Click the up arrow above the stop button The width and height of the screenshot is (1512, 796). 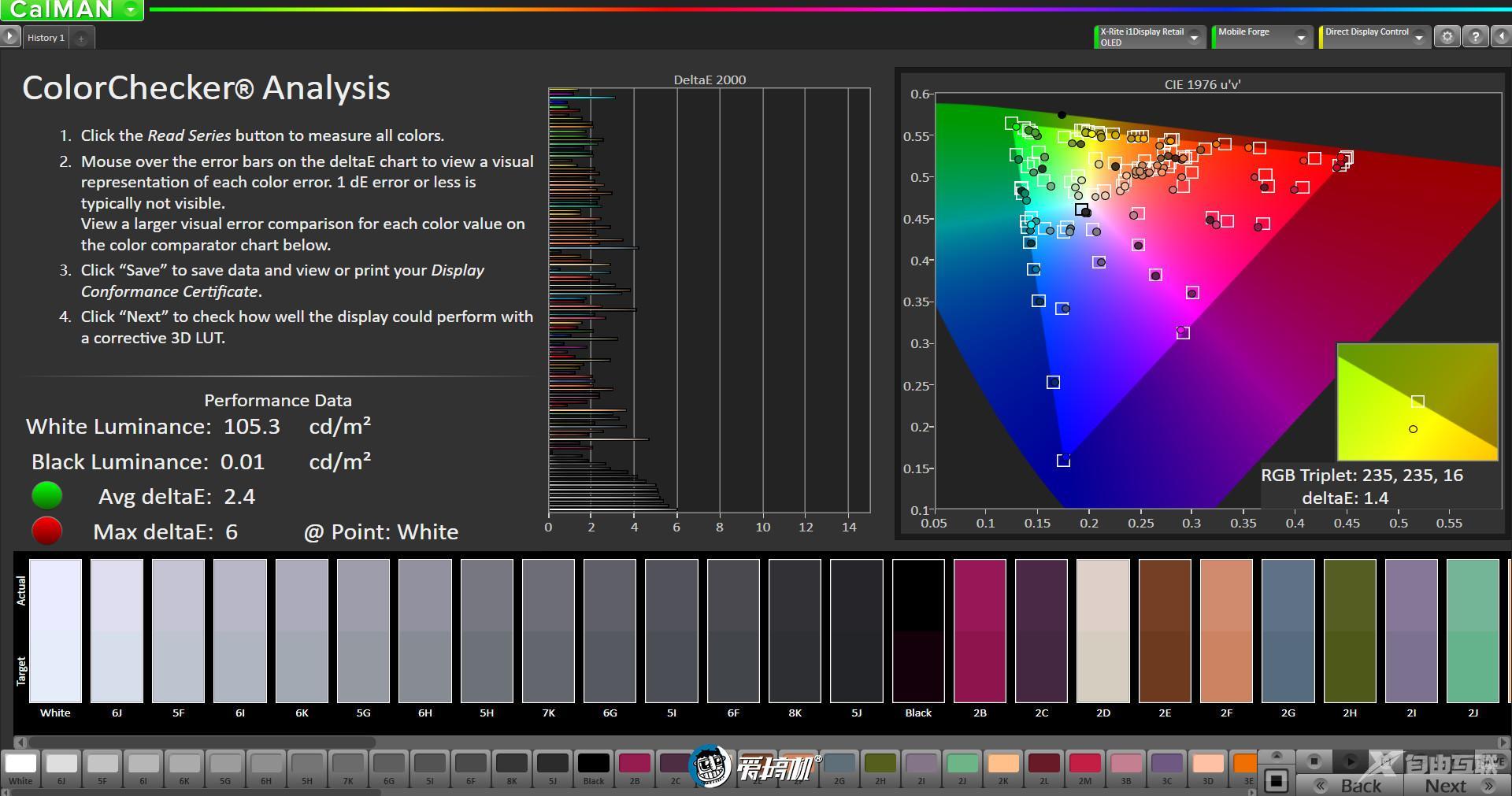1277,756
